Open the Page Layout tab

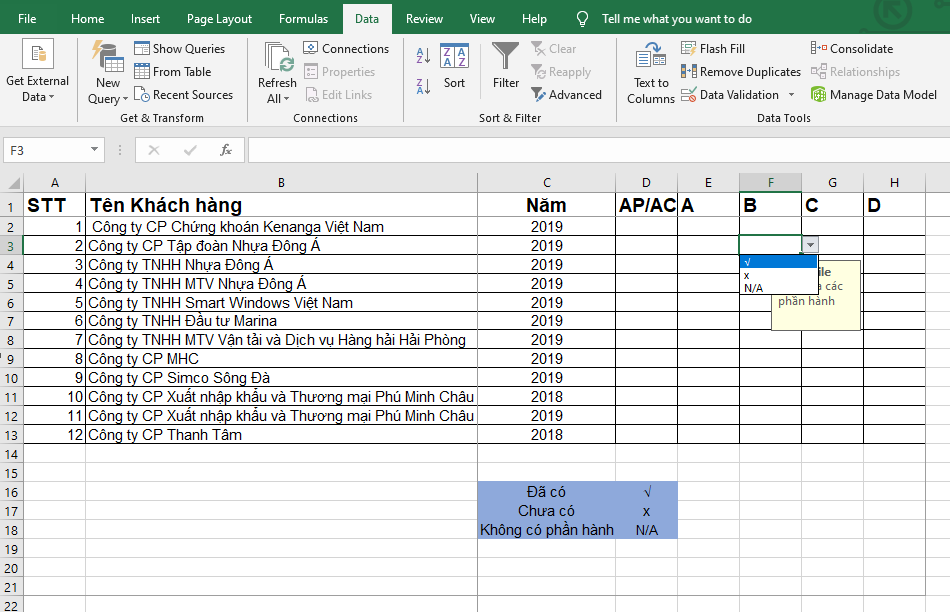(219, 19)
